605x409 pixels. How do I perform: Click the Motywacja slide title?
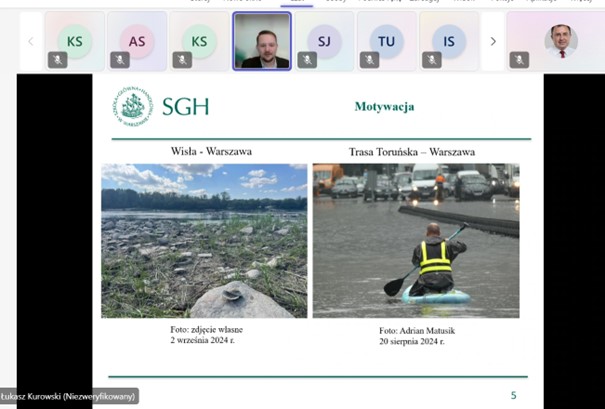[384, 107]
